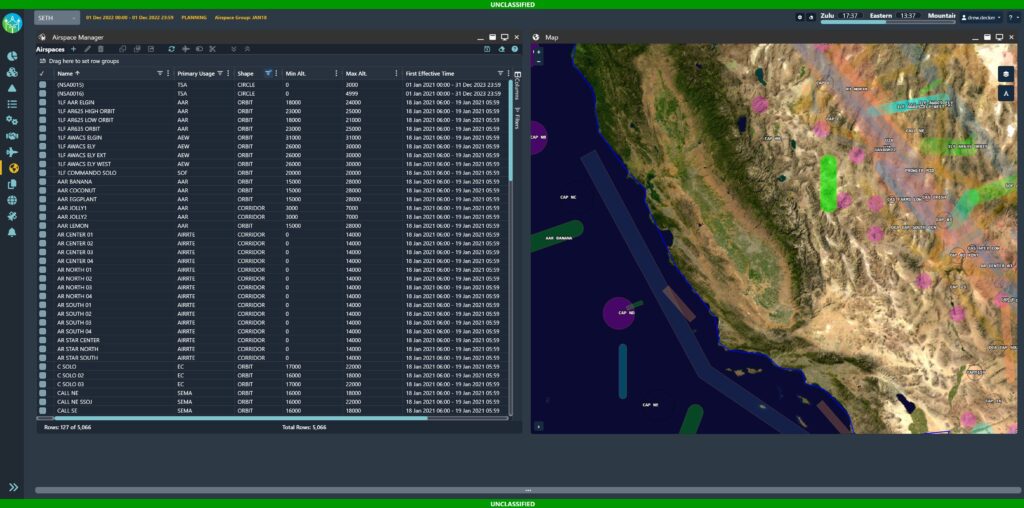Viewport: 1024px width, 508px height.
Task: Check the box for AR CENTER 01 row
Action: coord(42,234)
